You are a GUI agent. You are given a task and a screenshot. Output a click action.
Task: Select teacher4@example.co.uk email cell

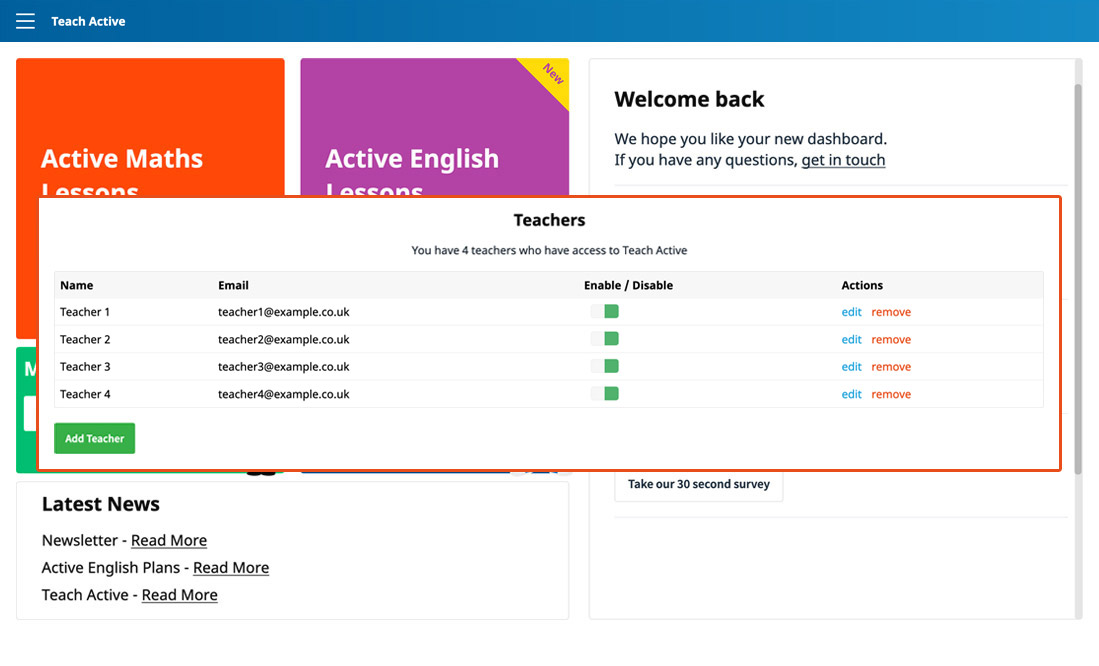pyautogui.click(x=284, y=394)
